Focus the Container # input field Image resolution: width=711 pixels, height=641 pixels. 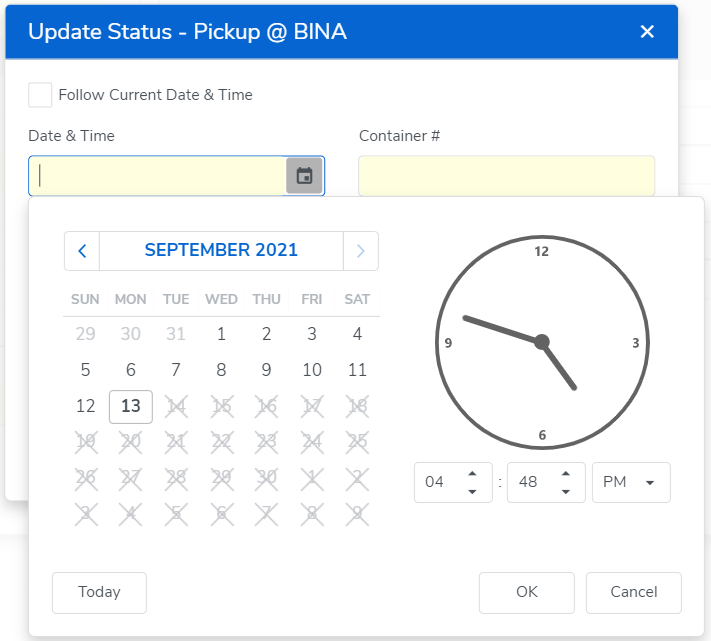(506, 176)
